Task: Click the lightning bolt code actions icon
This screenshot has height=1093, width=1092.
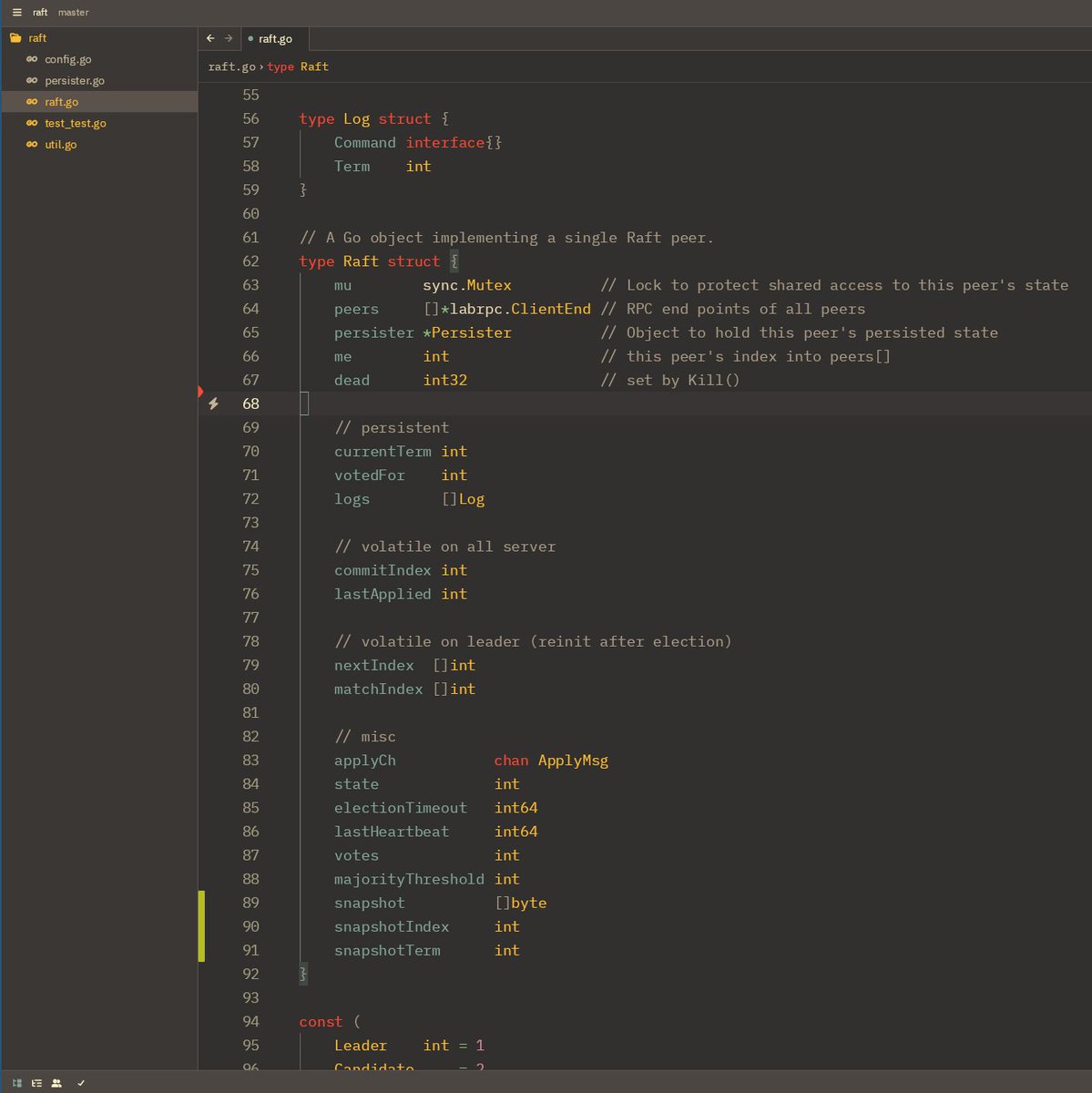Action: pos(213,403)
